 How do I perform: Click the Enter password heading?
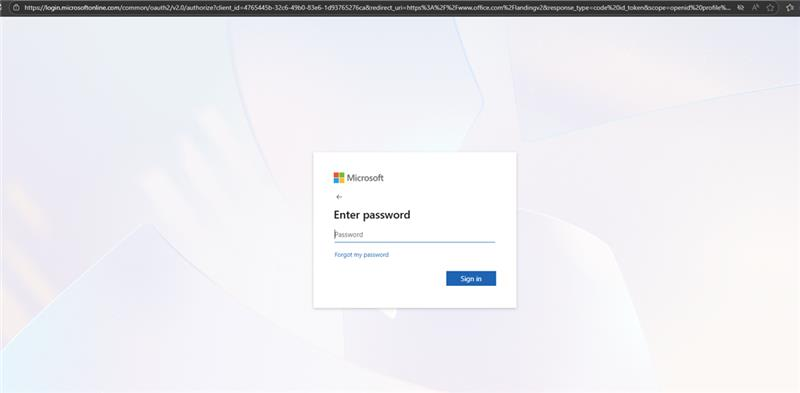pos(372,215)
